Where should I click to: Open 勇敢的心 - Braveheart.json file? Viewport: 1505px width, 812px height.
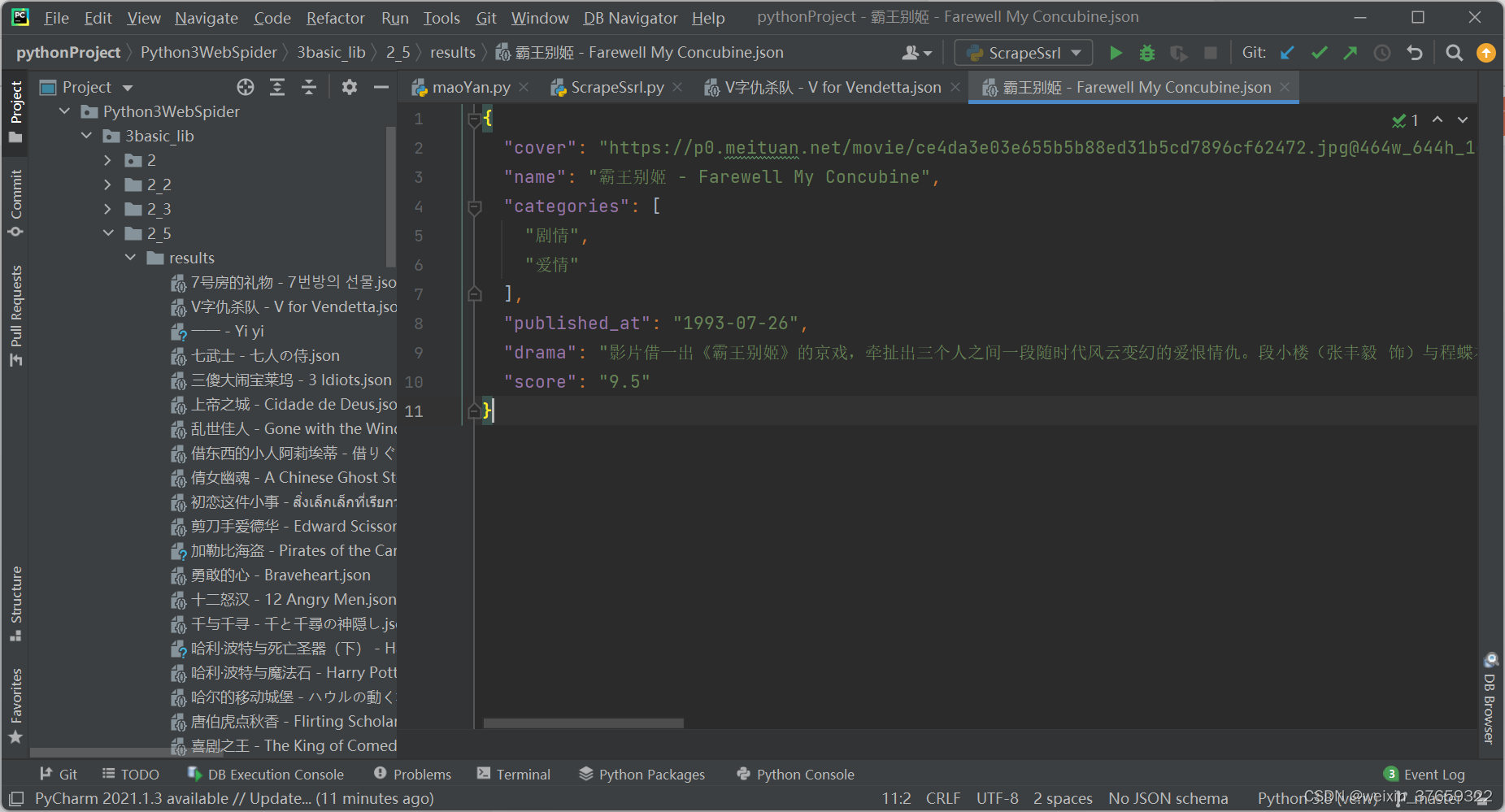coord(281,575)
